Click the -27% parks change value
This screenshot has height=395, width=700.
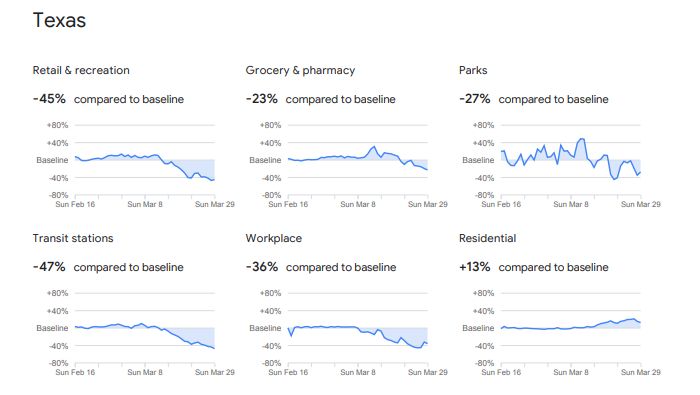pos(475,99)
